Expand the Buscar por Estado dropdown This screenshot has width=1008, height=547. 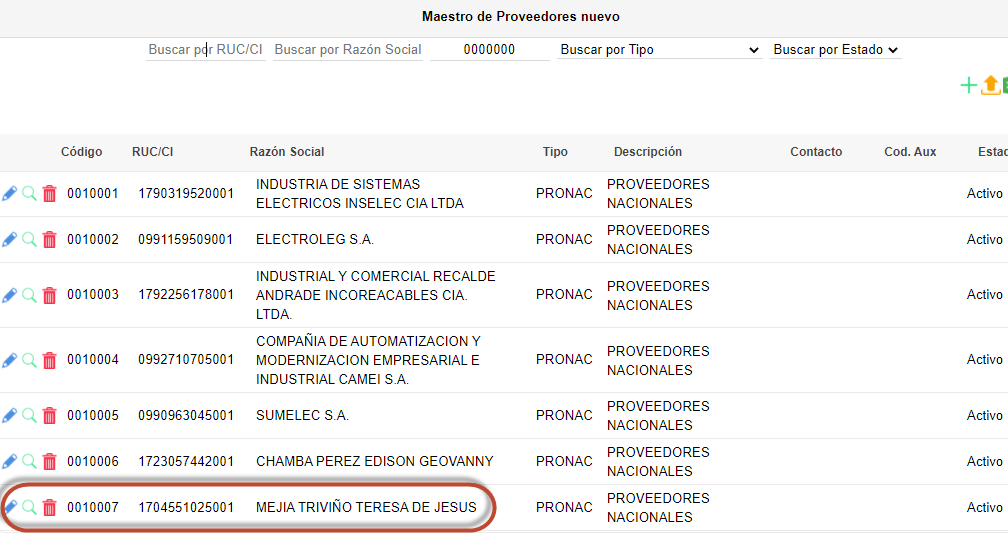[836, 50]
